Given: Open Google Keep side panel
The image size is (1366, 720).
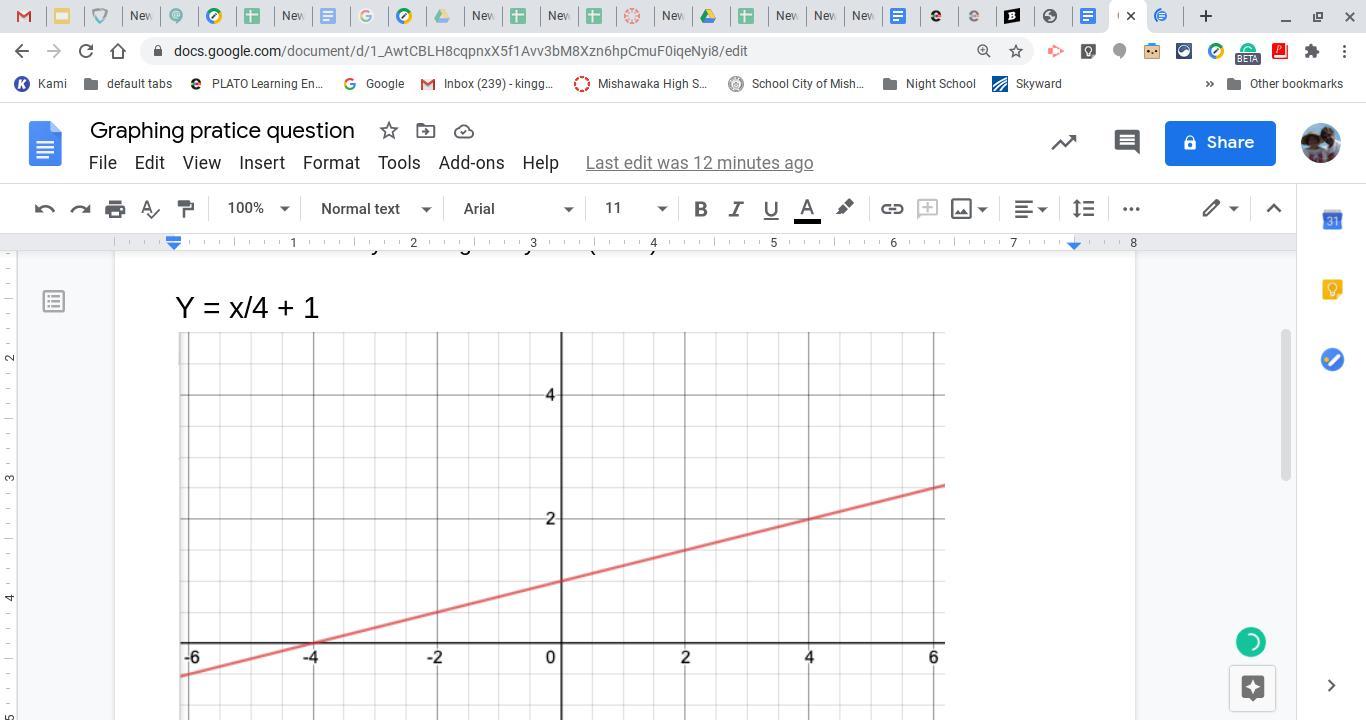Looking at the screenshot, I should (x=1332, y=290).
